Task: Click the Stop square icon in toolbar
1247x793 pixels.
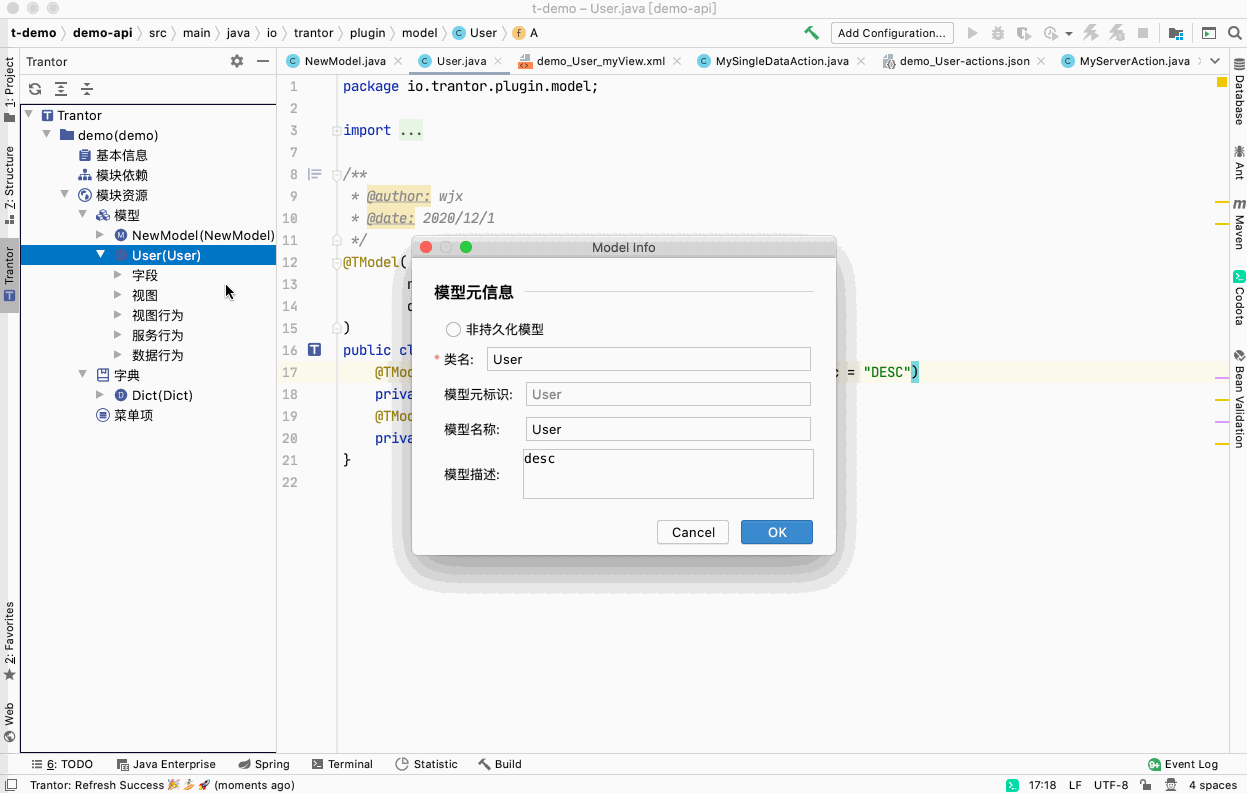Action: 1143,33
